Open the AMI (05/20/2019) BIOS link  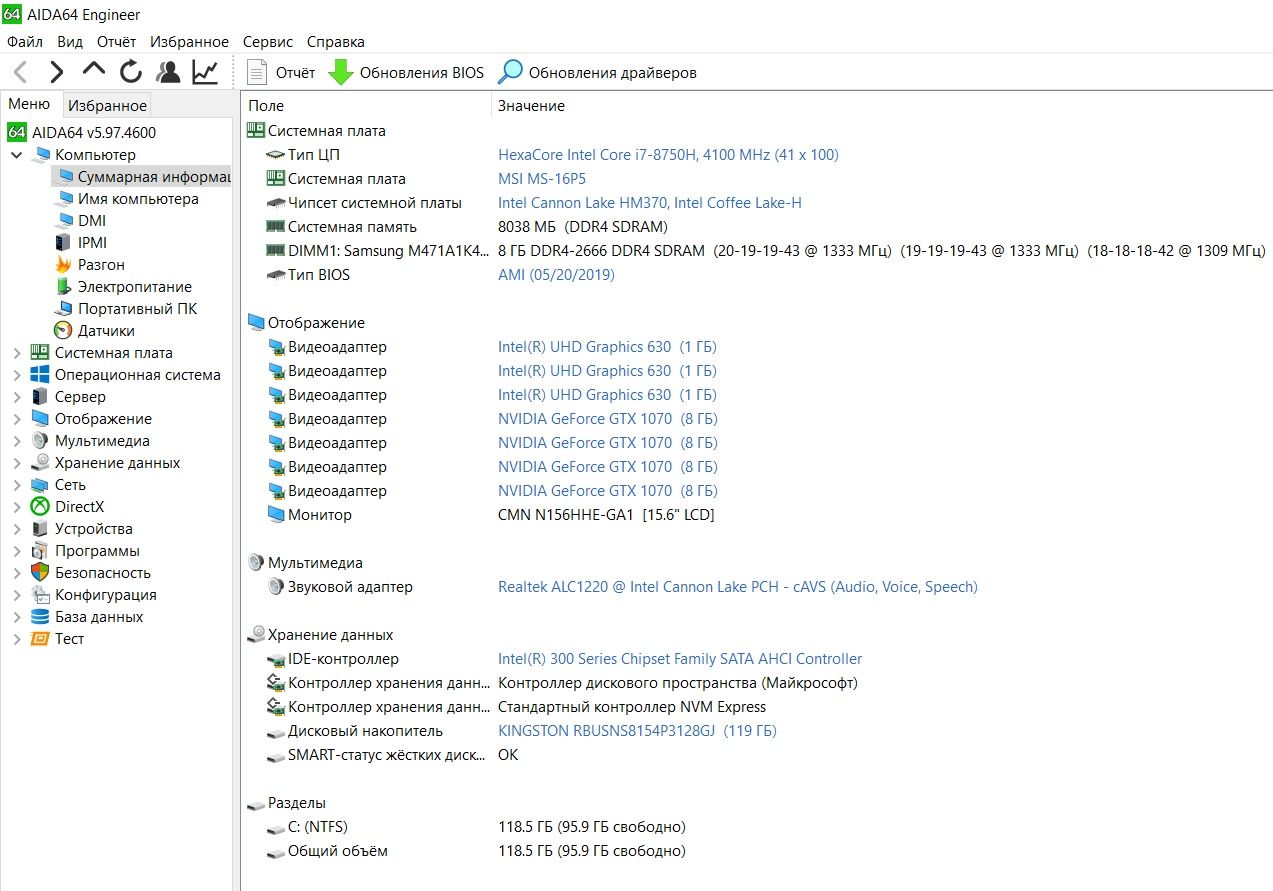[x=556, y=275]
